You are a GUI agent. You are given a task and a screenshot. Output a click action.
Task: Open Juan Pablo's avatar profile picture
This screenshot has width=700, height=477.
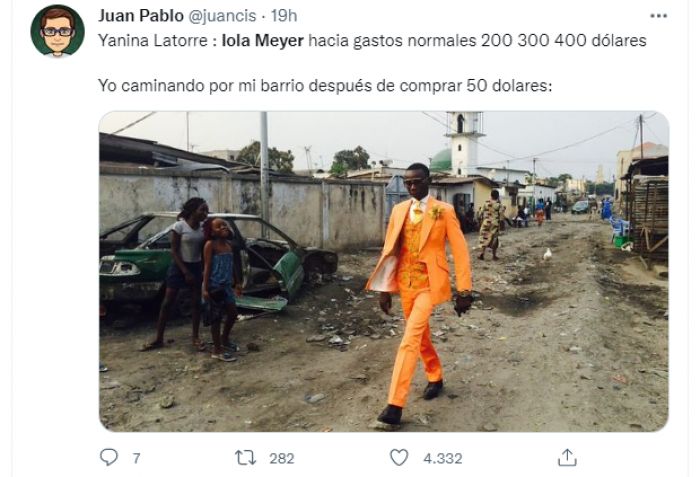(58, 31)
